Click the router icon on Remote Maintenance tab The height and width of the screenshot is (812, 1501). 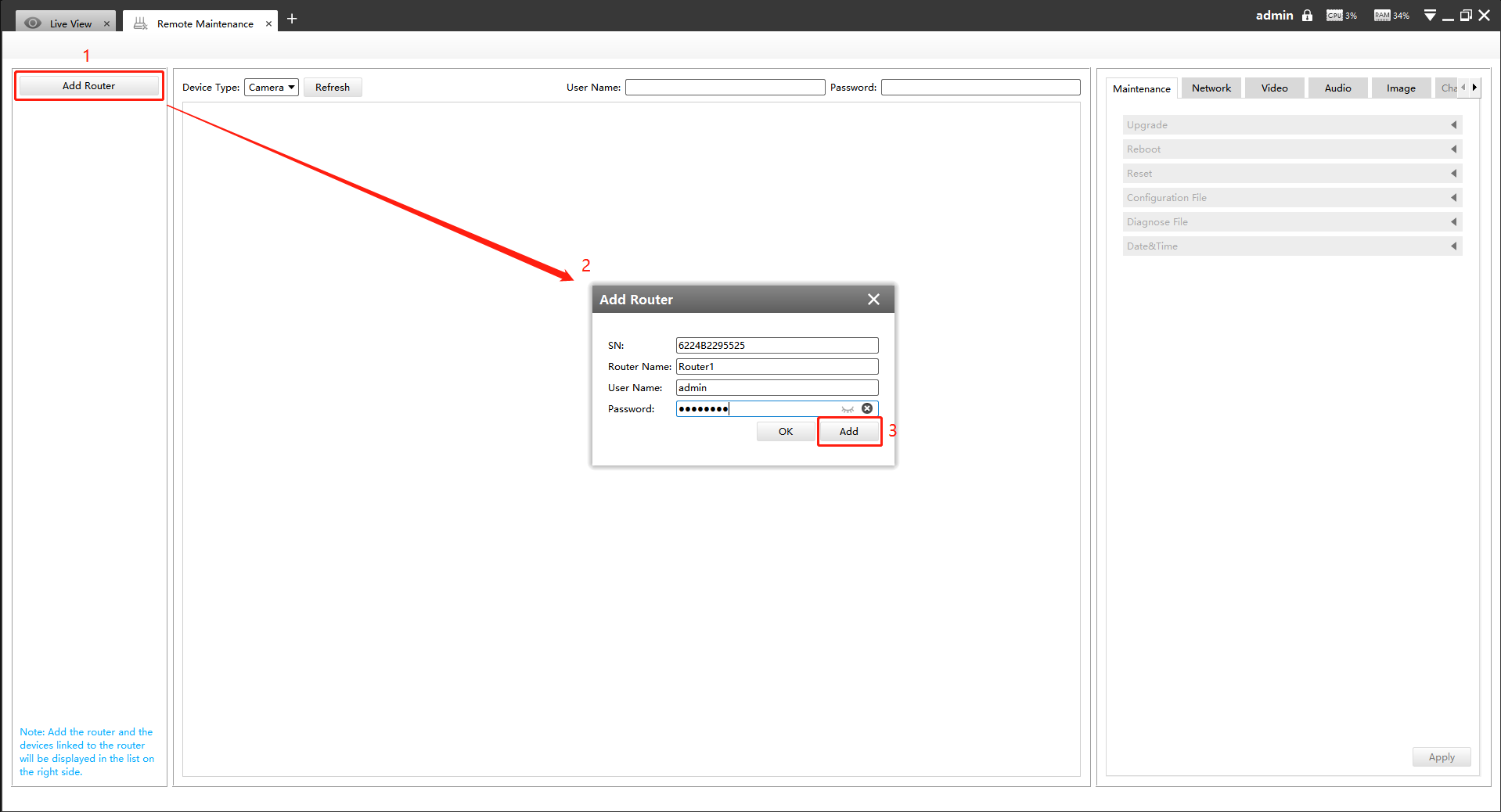tap(140, 23)
